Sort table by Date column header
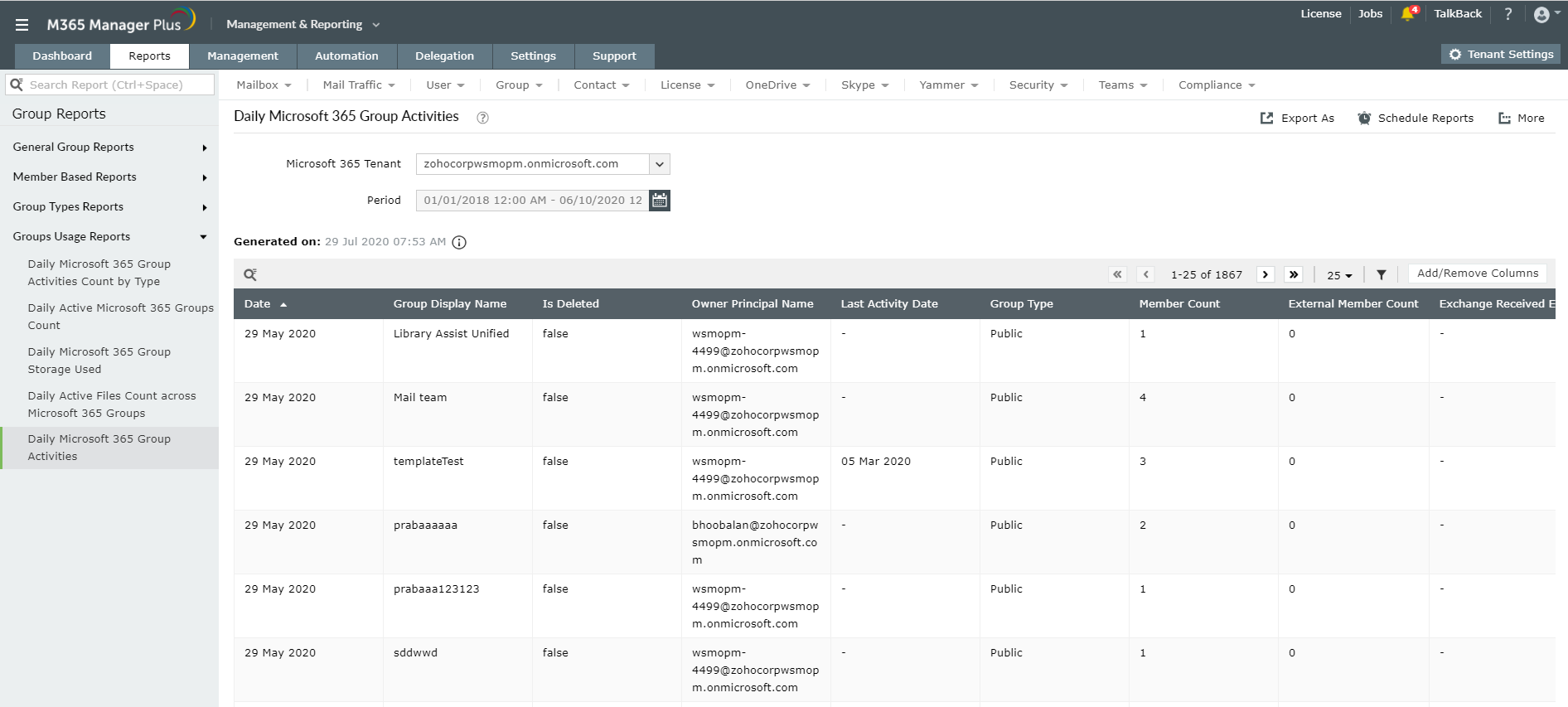1568x707 pixels. pos(265,304)
